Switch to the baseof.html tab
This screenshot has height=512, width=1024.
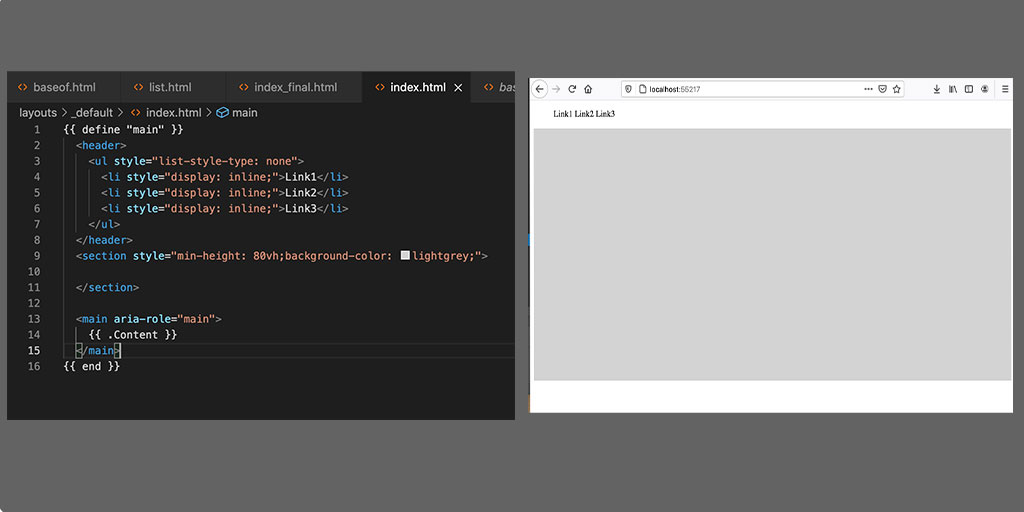coord(64,88)
